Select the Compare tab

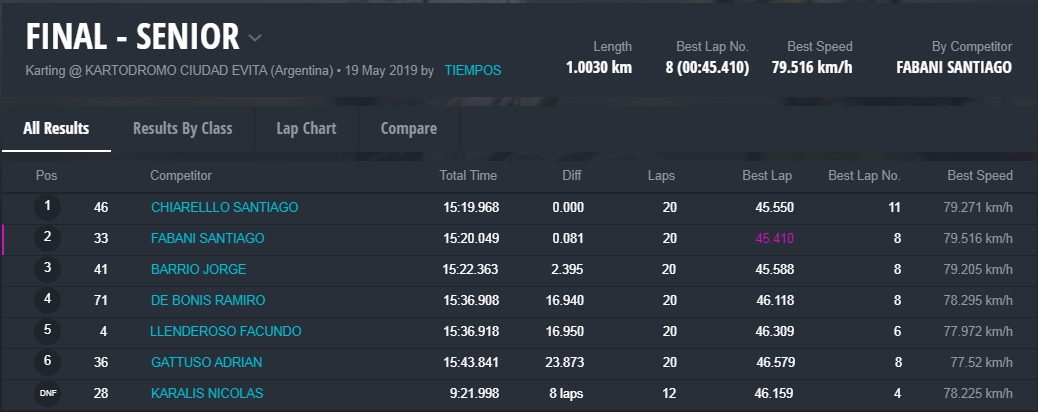(x=409, y=129)
